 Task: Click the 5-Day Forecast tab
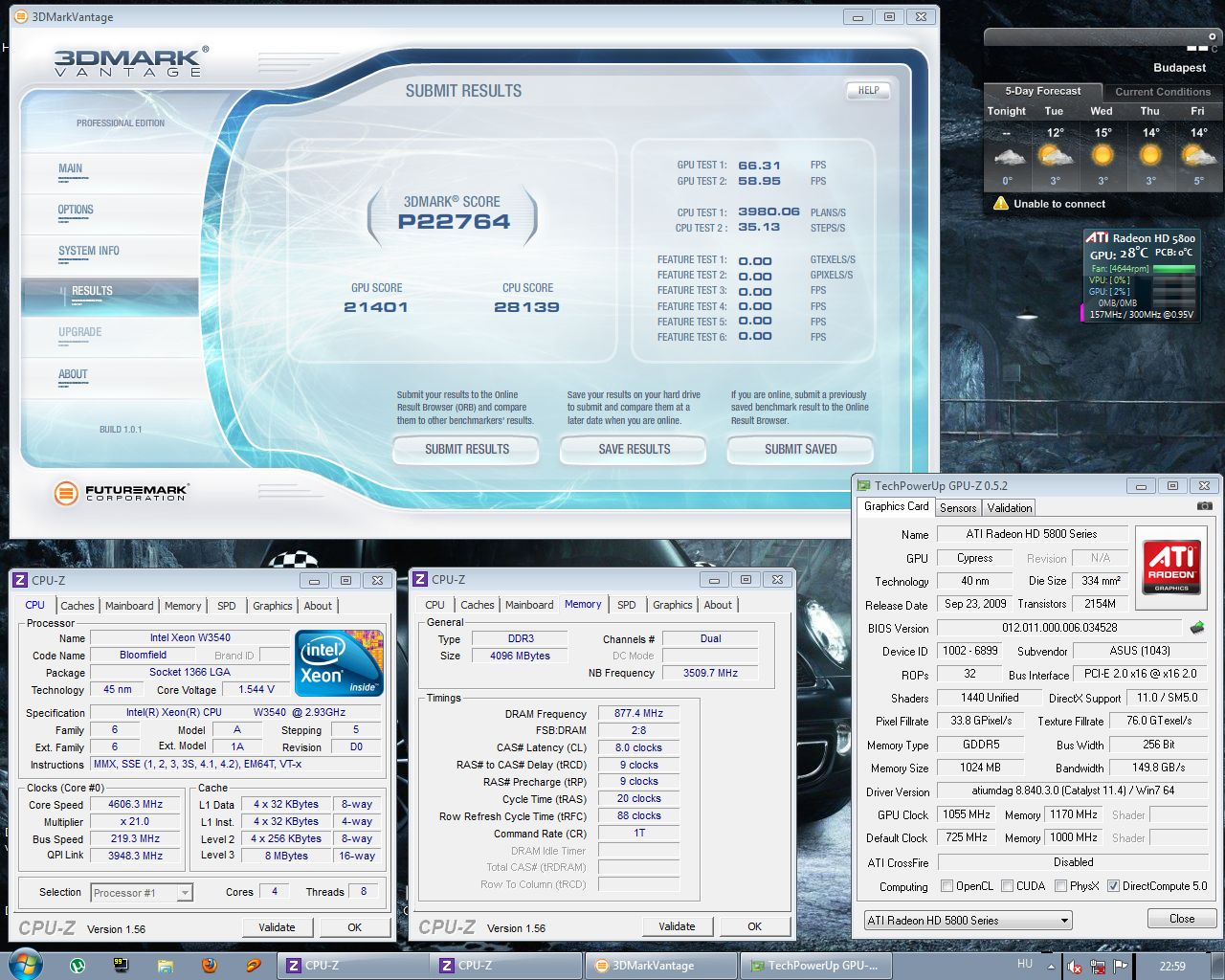pos(1042,91)
